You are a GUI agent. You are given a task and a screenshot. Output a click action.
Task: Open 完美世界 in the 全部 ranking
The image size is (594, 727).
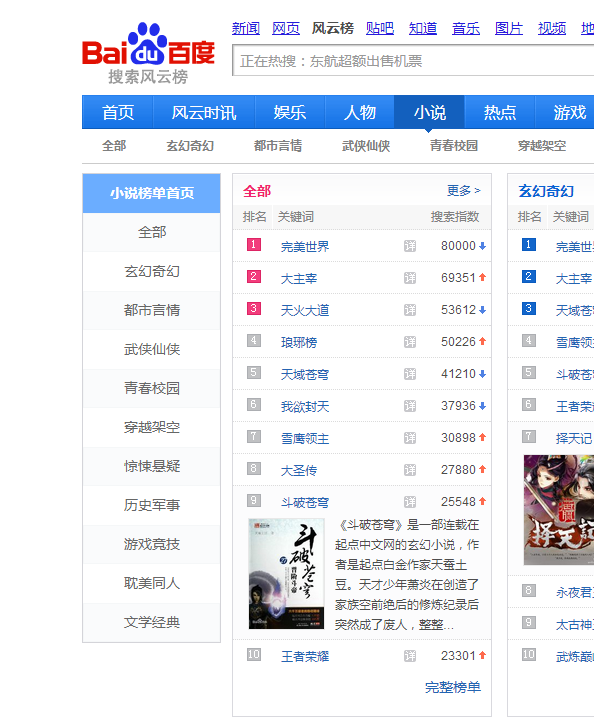click(305, 246)
